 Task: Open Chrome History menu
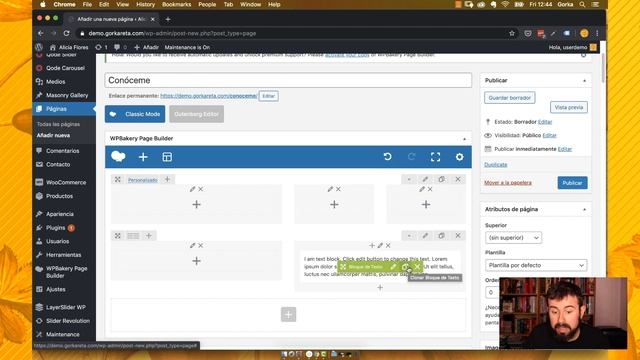point(145,4)
